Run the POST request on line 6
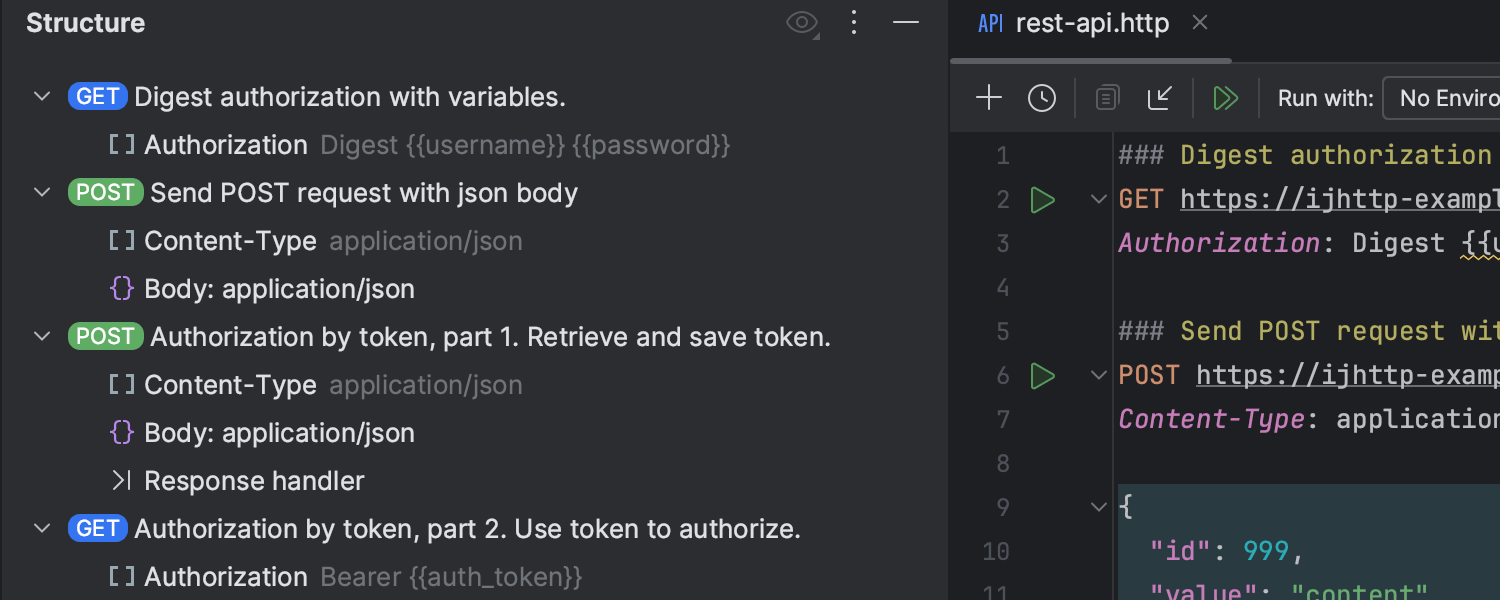Viewport: 1500px width, 600px height. pyautogui.click(x=1043, y=376)
